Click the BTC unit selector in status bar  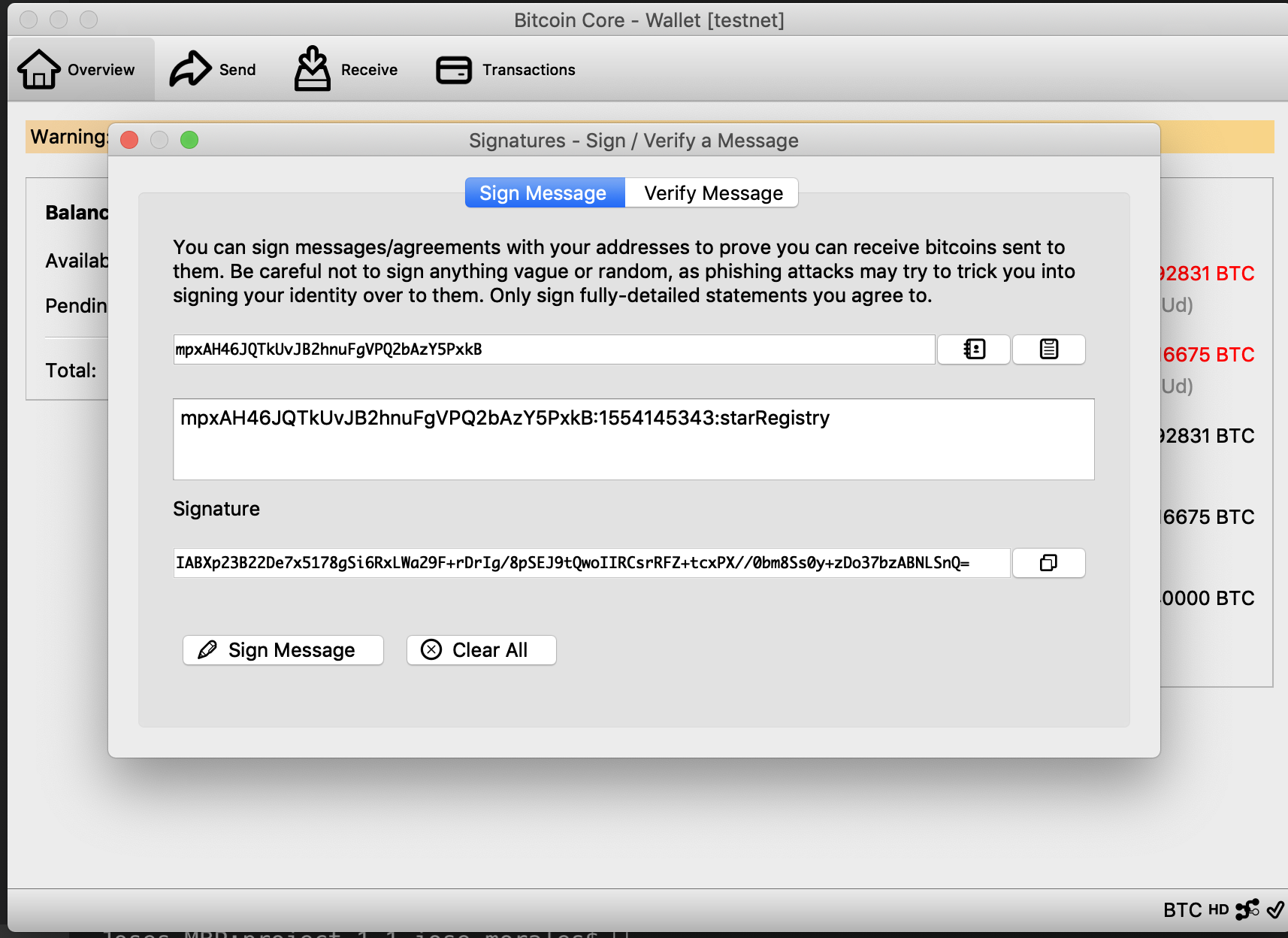pyautogui.click(x=1183, y=910)
